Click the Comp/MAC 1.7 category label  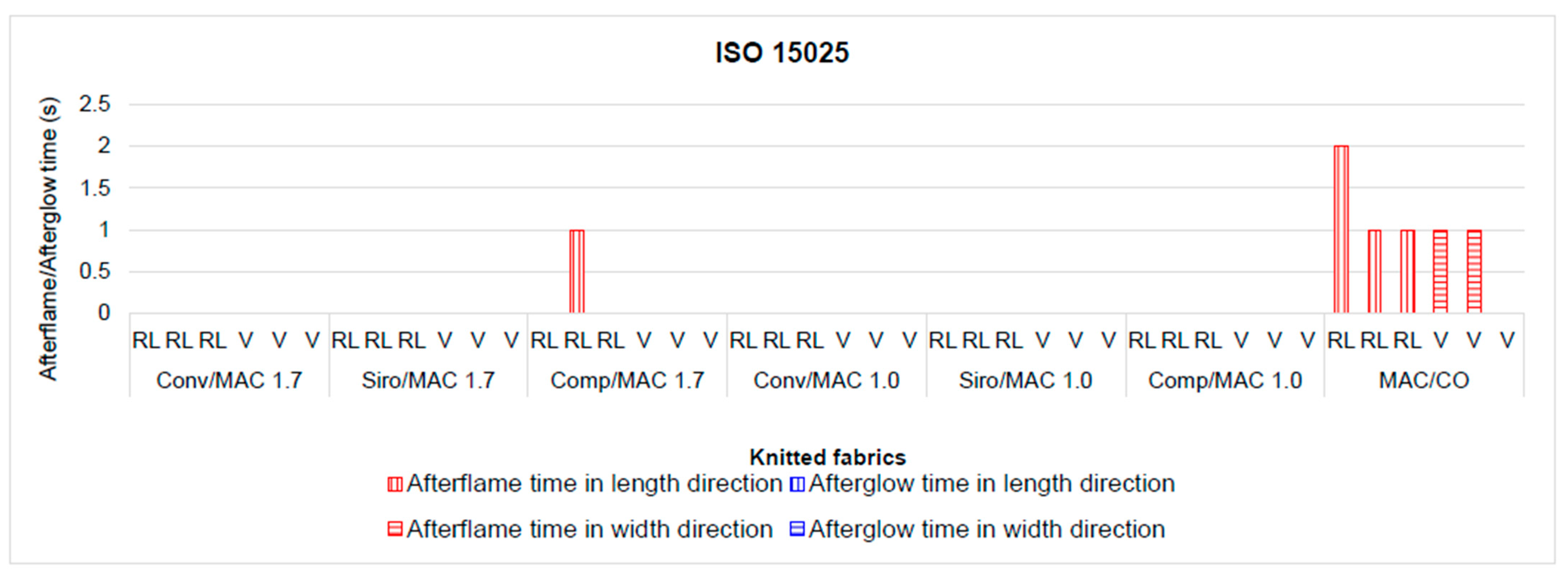(627, 381)
